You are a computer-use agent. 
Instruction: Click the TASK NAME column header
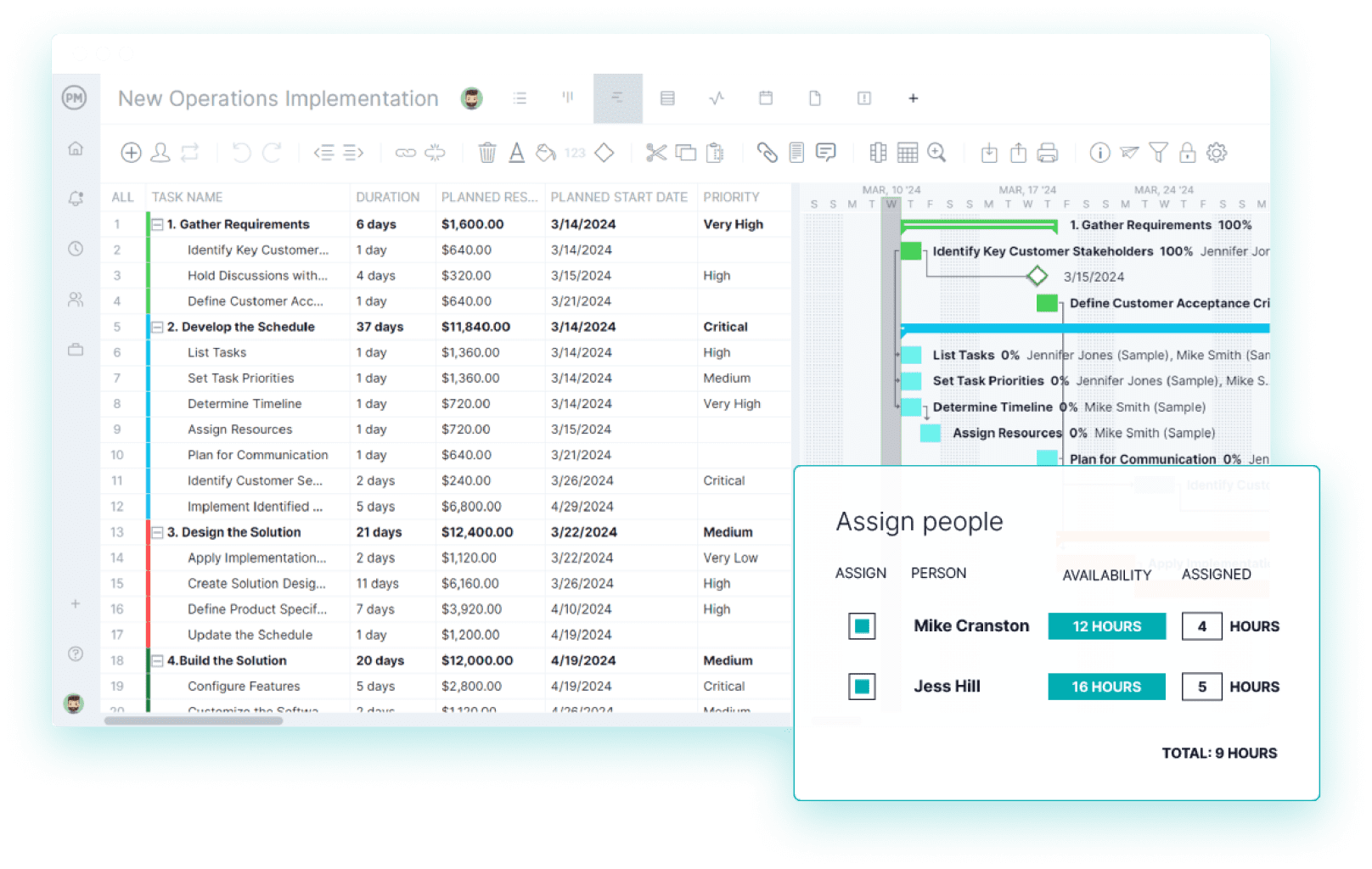click(x=187, y=197)
